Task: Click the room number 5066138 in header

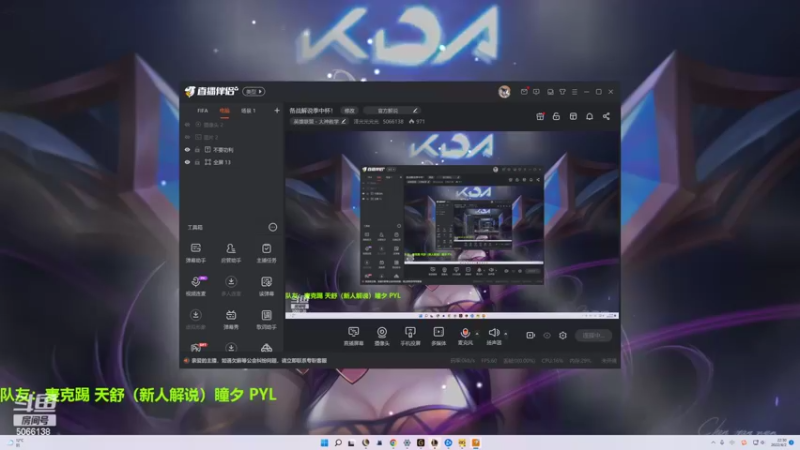Action: point(393,122)
